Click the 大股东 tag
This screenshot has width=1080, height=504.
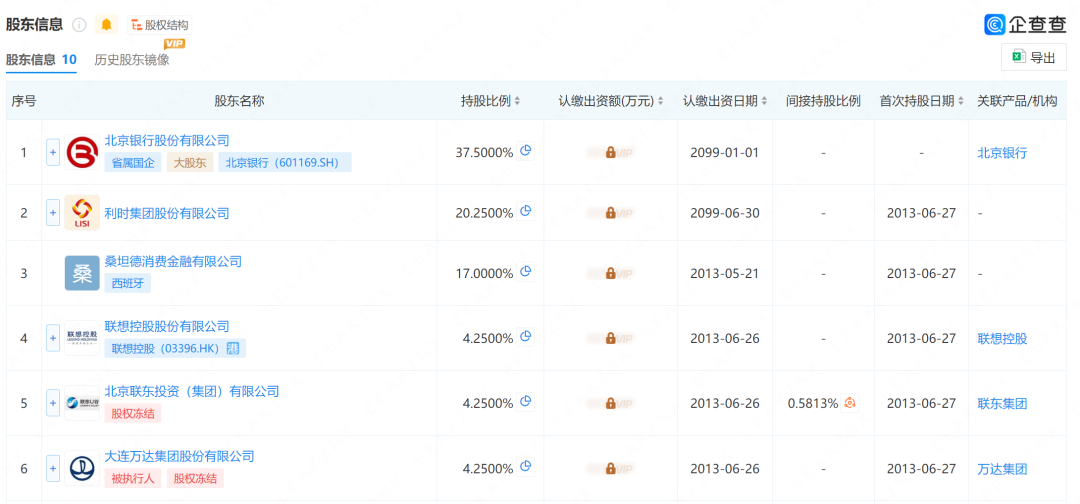click(x=190, y=162)
